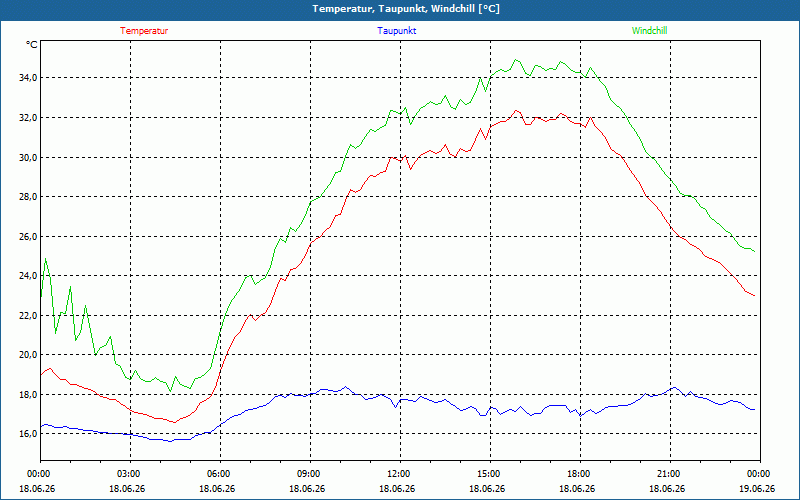Screen dimensions: 800x500
Task: Click the 30,0 y-axis value
Action: click(28, 157)
